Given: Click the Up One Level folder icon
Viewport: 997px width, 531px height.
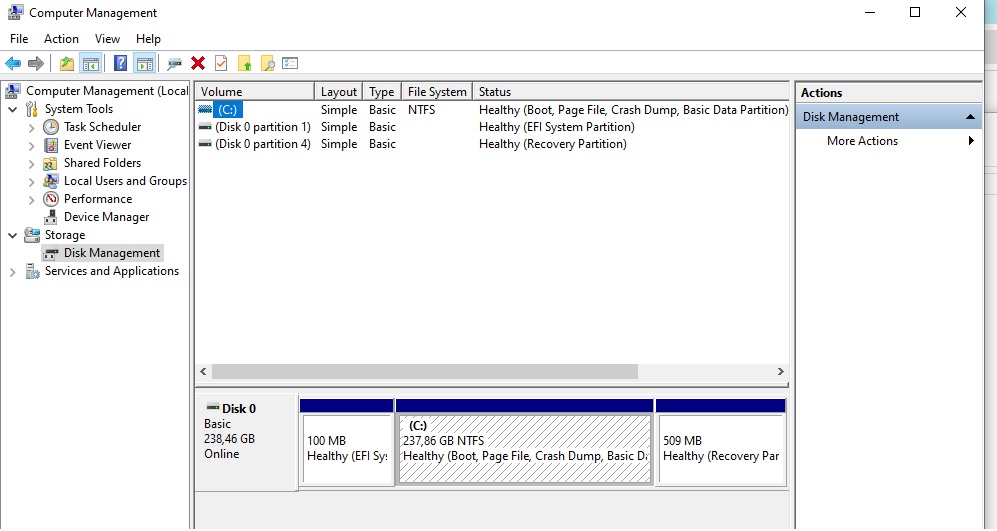Looking at the screenshot, I should point(67,64).
